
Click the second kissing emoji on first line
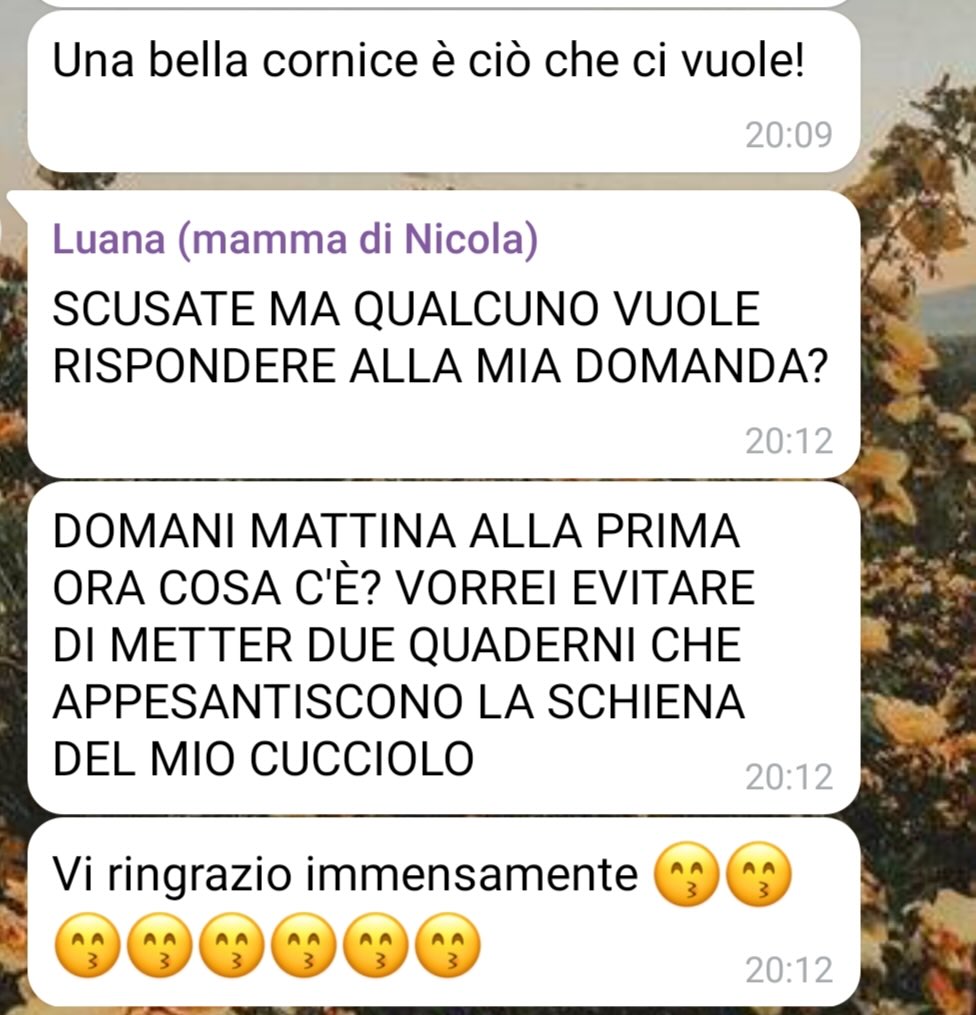(x=759, y=874)
